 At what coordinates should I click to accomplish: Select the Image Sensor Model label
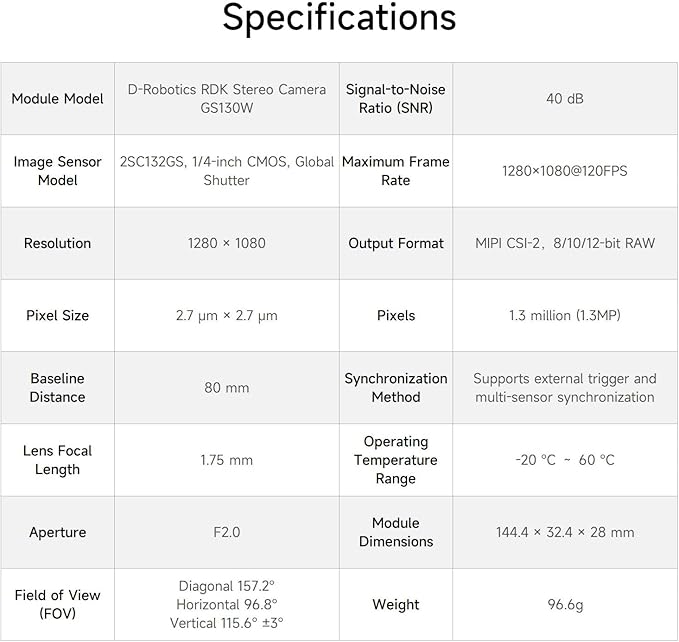(x=58, y=171)
